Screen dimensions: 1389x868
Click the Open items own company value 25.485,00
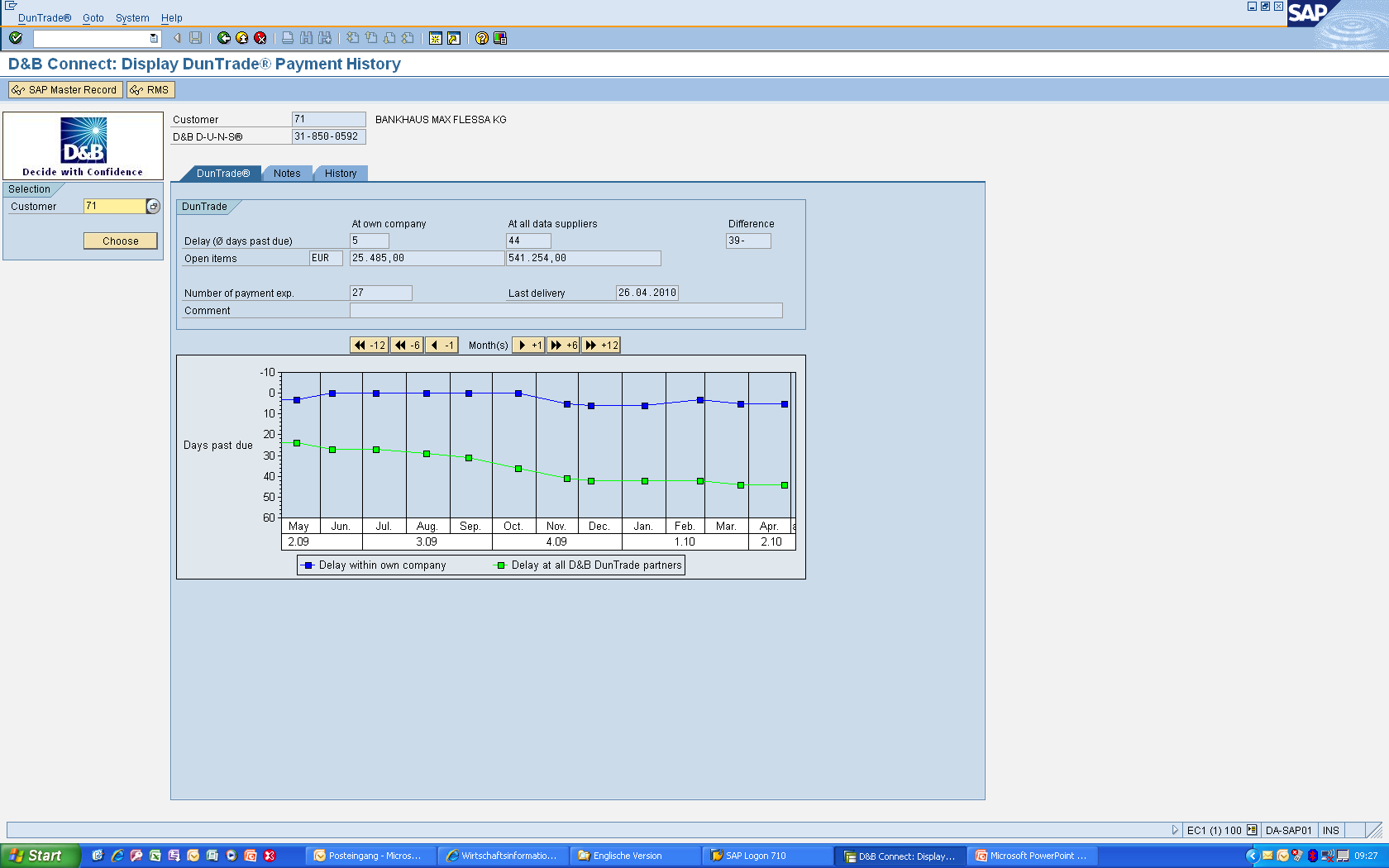[427, 258]
